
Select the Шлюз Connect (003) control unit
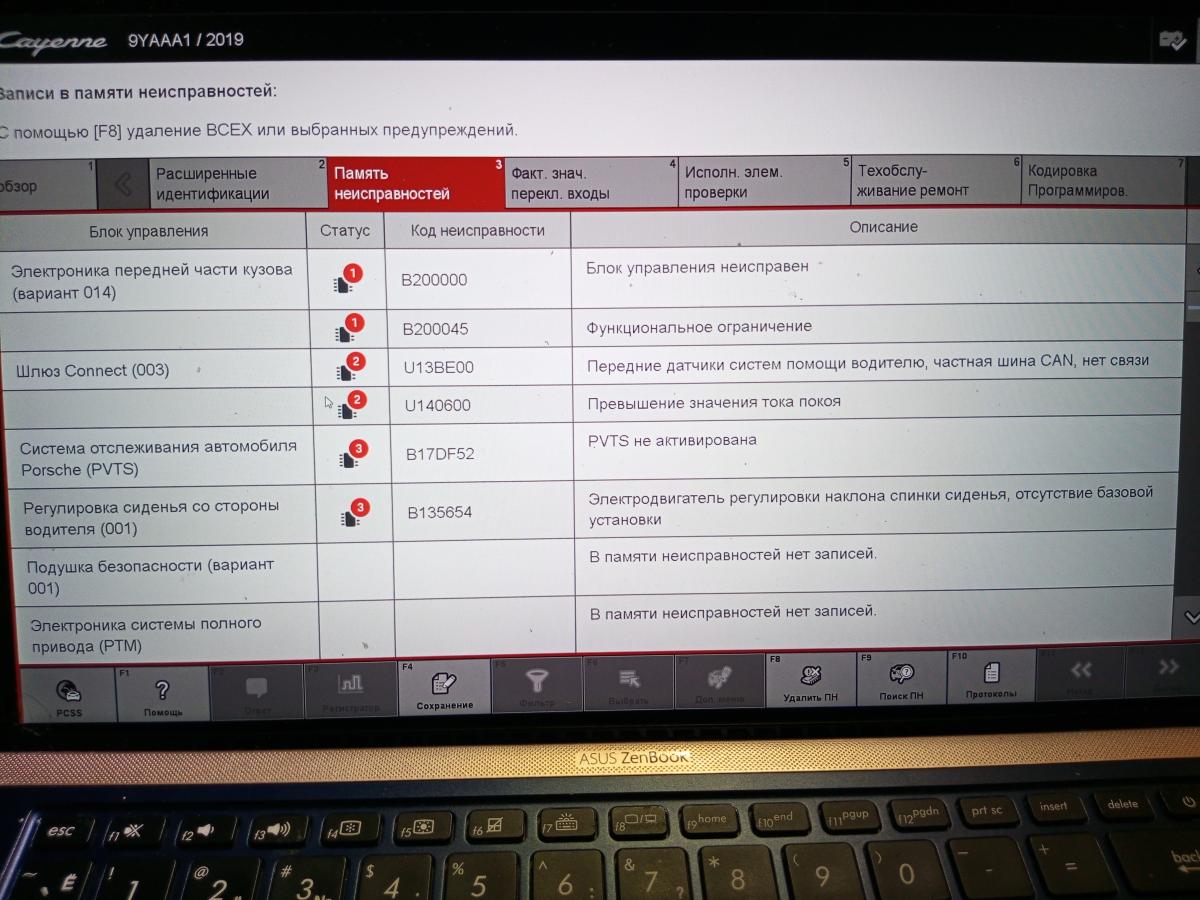92,370
